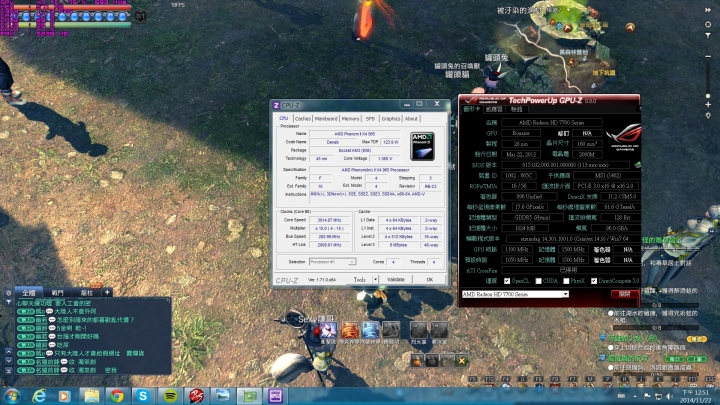
Task: Open chat settings gear icon
Action: coord(8,292)
